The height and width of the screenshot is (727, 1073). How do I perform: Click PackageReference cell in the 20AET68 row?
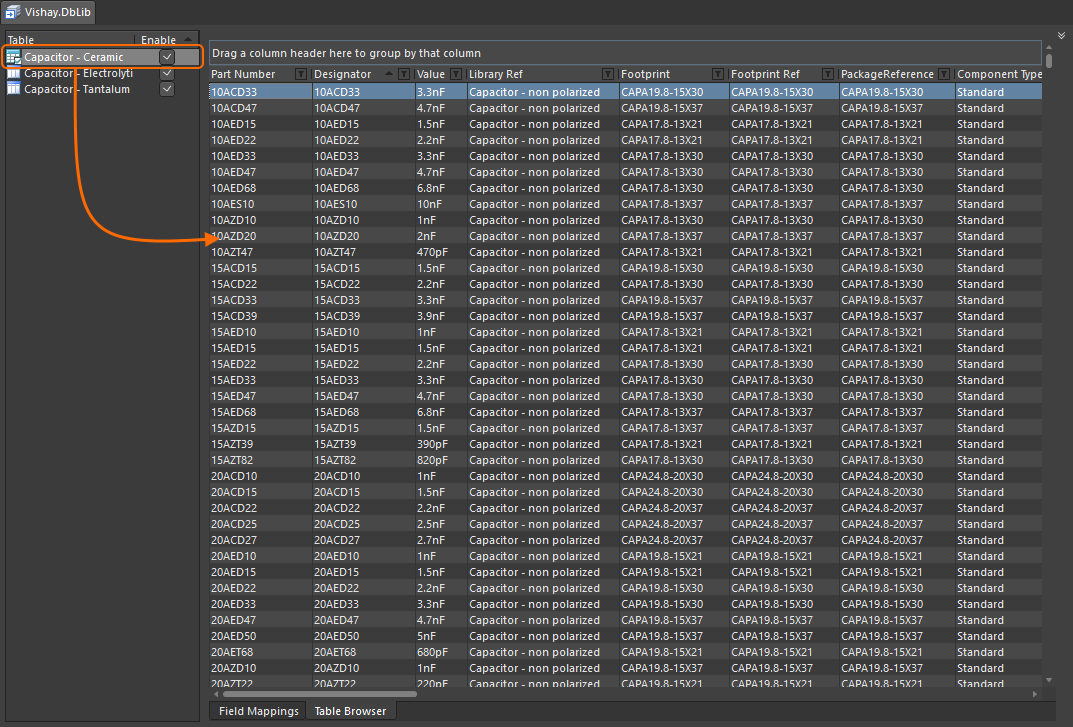tap(896, 652)
